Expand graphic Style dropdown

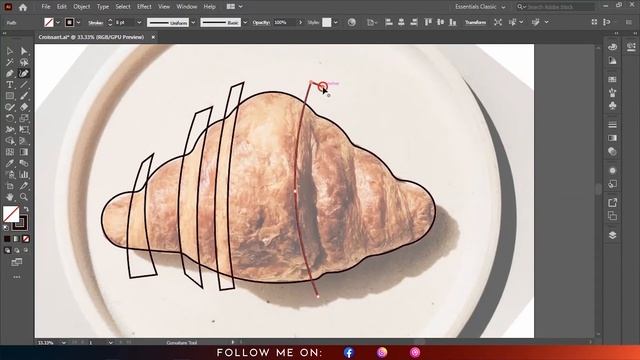click(336, 22)
